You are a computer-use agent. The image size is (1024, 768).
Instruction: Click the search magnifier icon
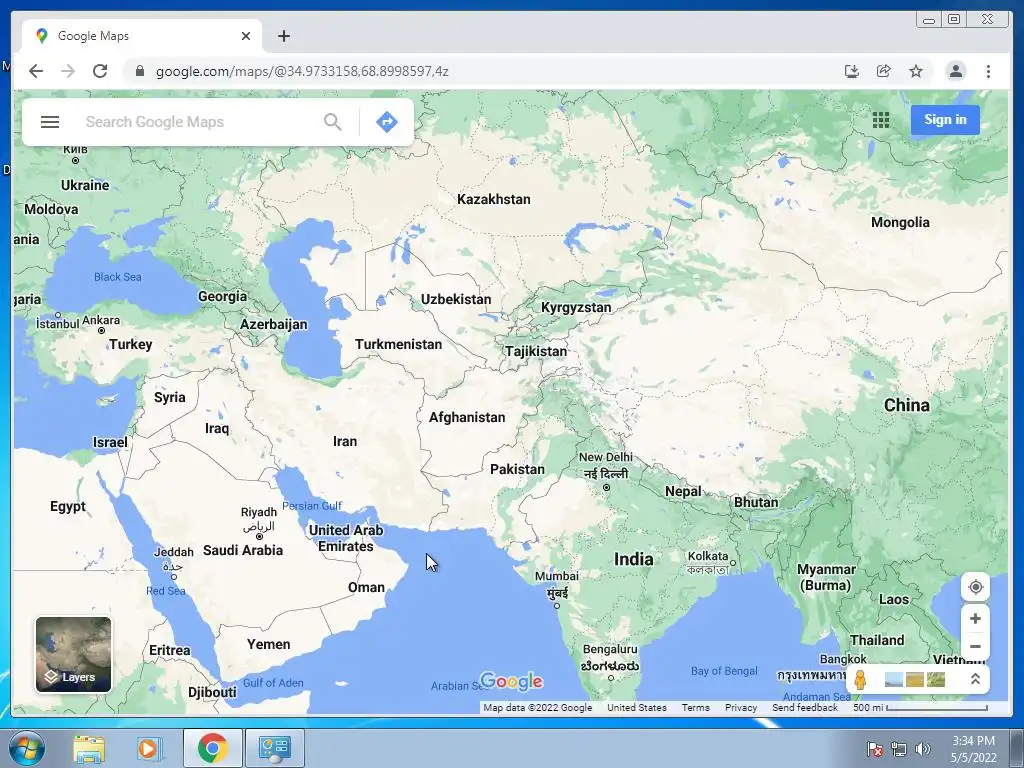332,122
